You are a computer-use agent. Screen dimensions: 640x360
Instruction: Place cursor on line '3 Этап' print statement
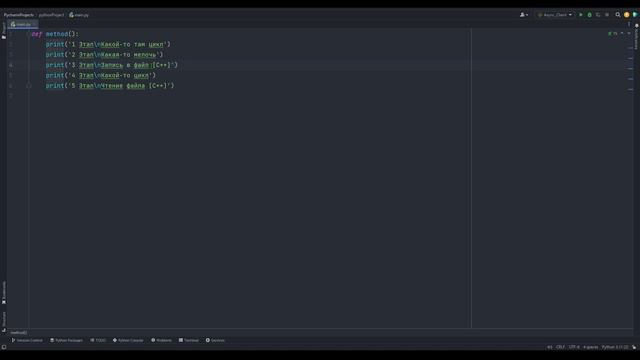112,65
